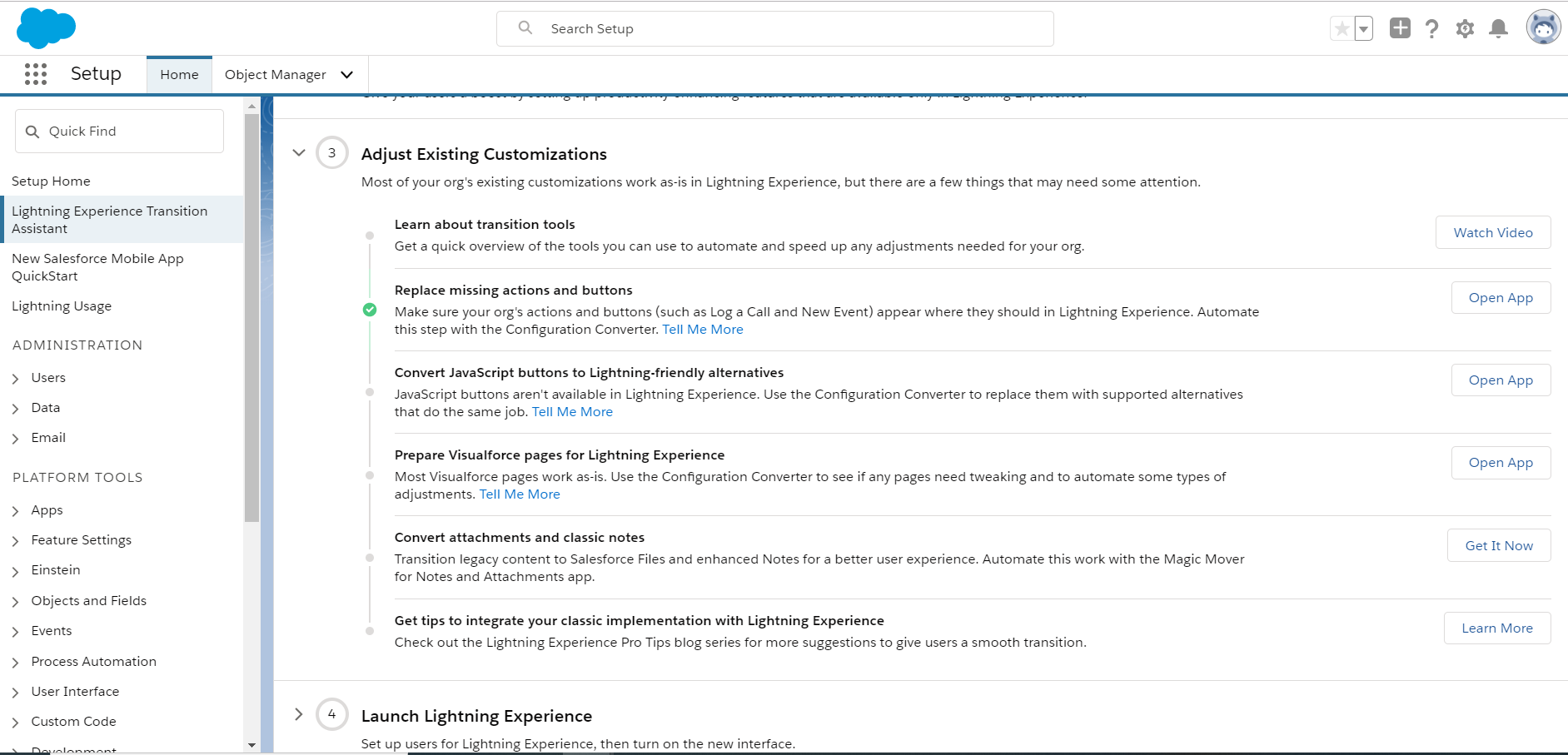Click the Search Setup magnifier icon
Screen dimensions: 1568x755
click(525, 27)
